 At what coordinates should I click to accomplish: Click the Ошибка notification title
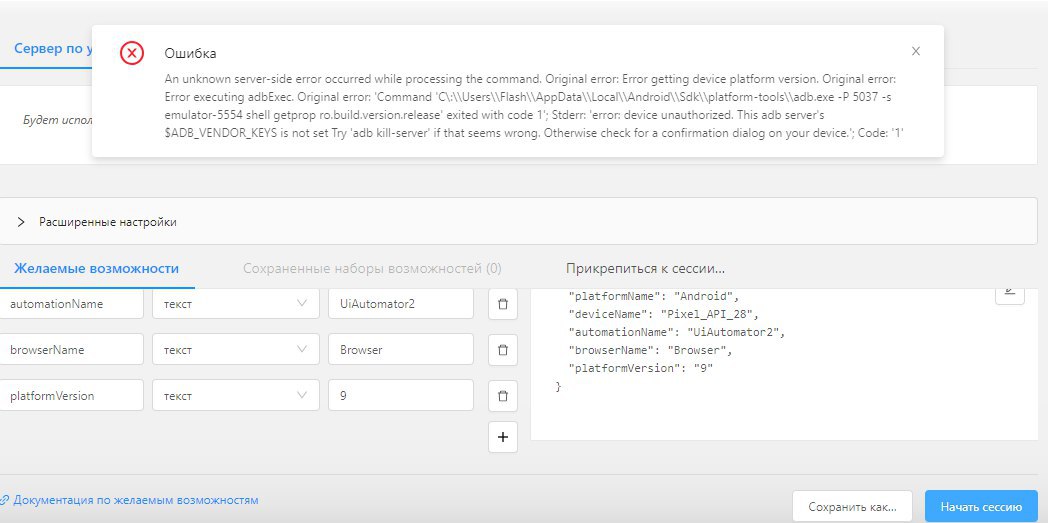(190, 53)
